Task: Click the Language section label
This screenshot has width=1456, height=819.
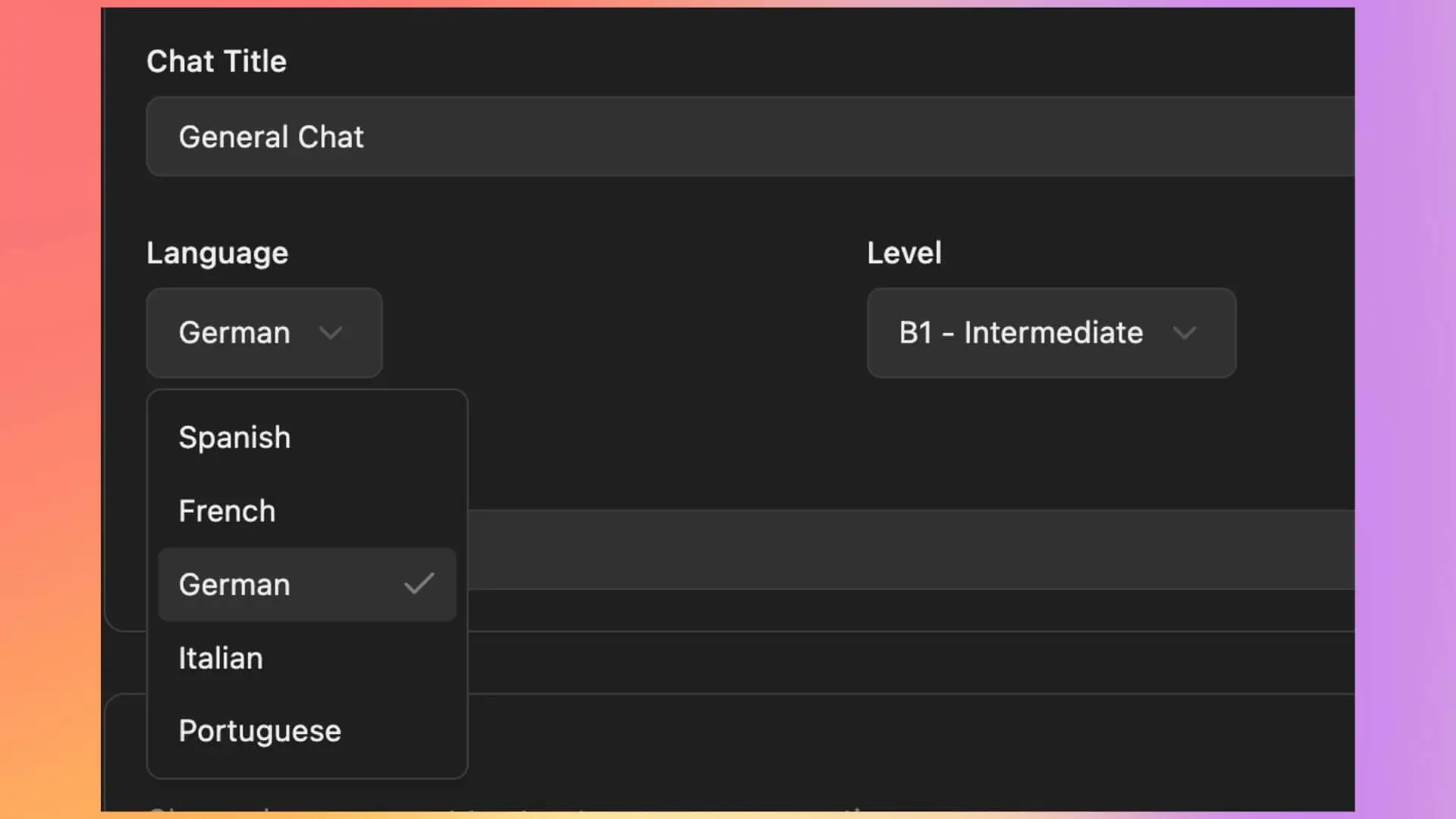Action: coord(217,253)
